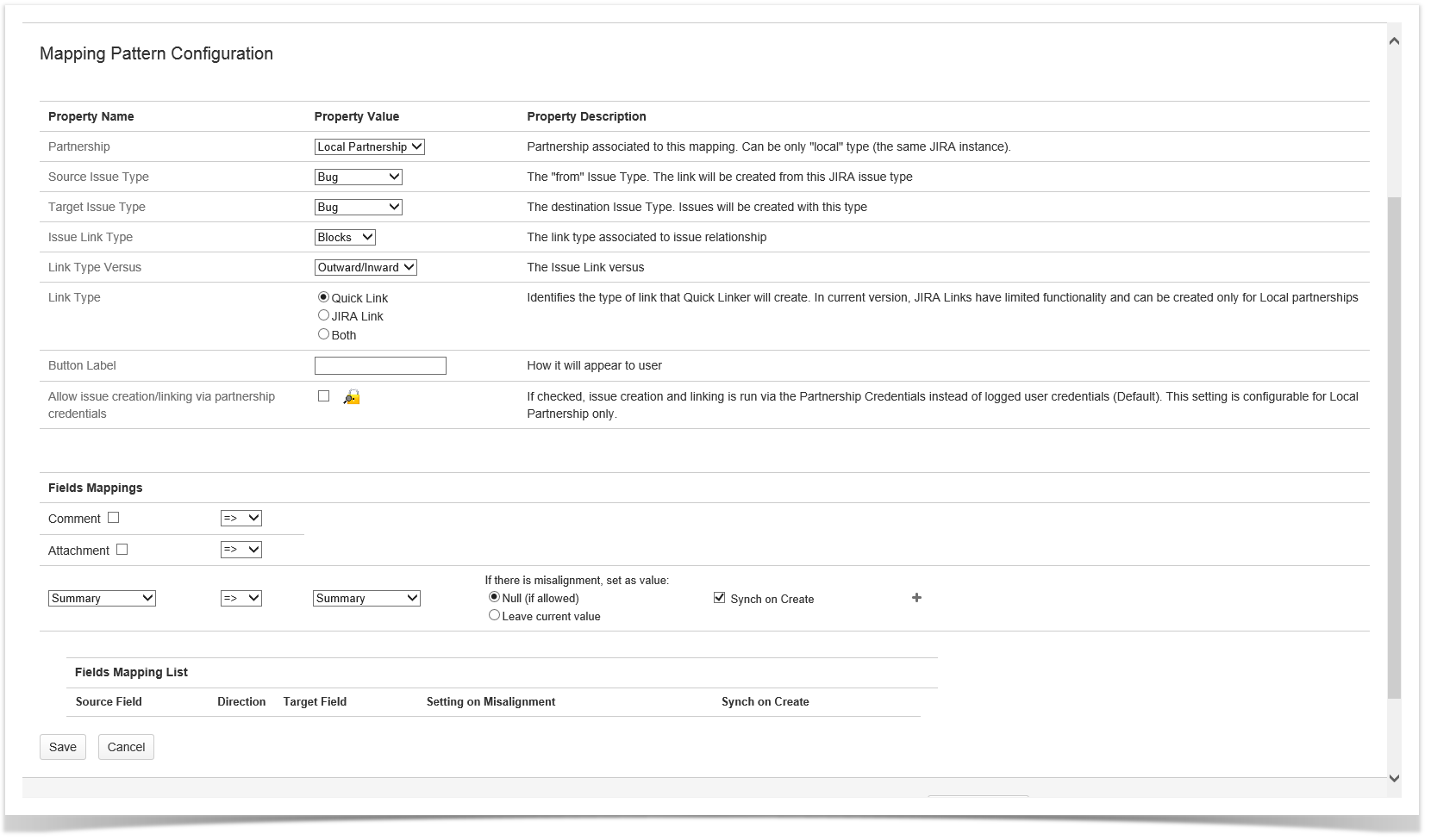
Task: Click the Button Label text field
Action: [380, 366]
